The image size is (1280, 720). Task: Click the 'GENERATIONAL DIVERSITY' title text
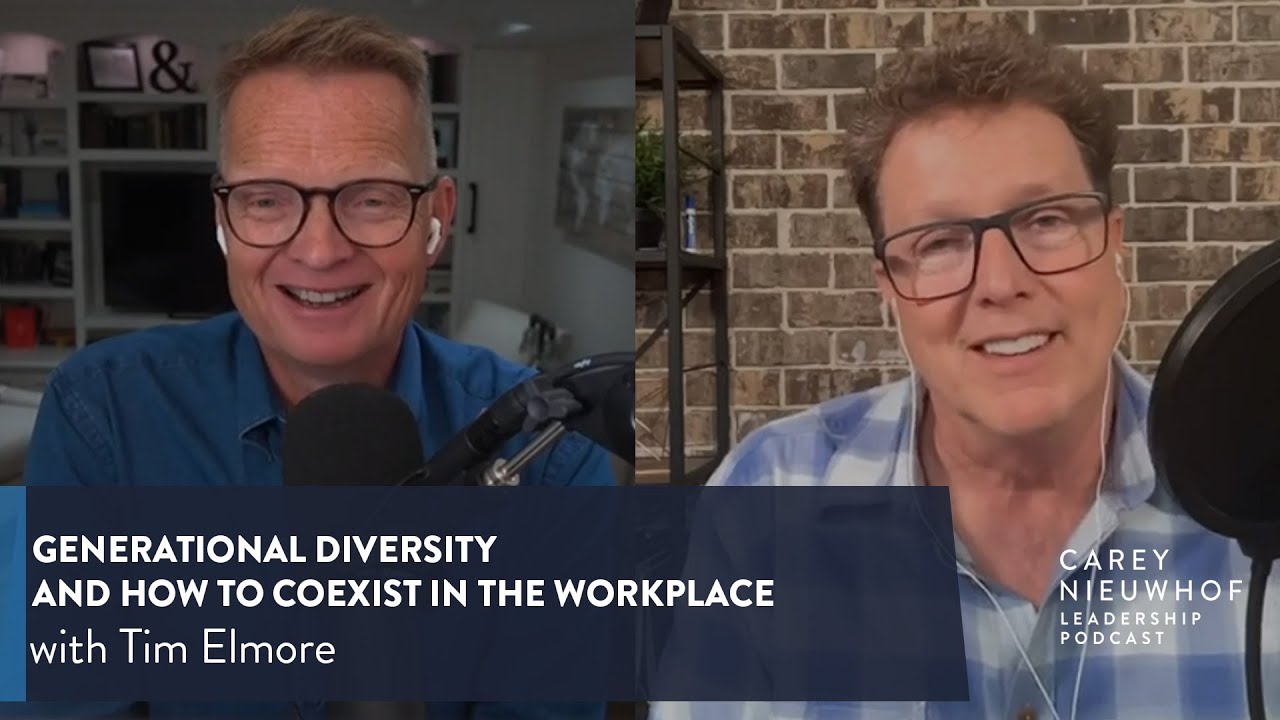pos(265,549)
